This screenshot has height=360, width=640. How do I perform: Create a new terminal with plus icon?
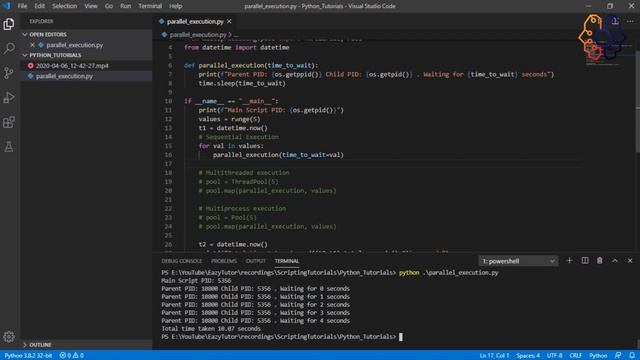(569, 260)
